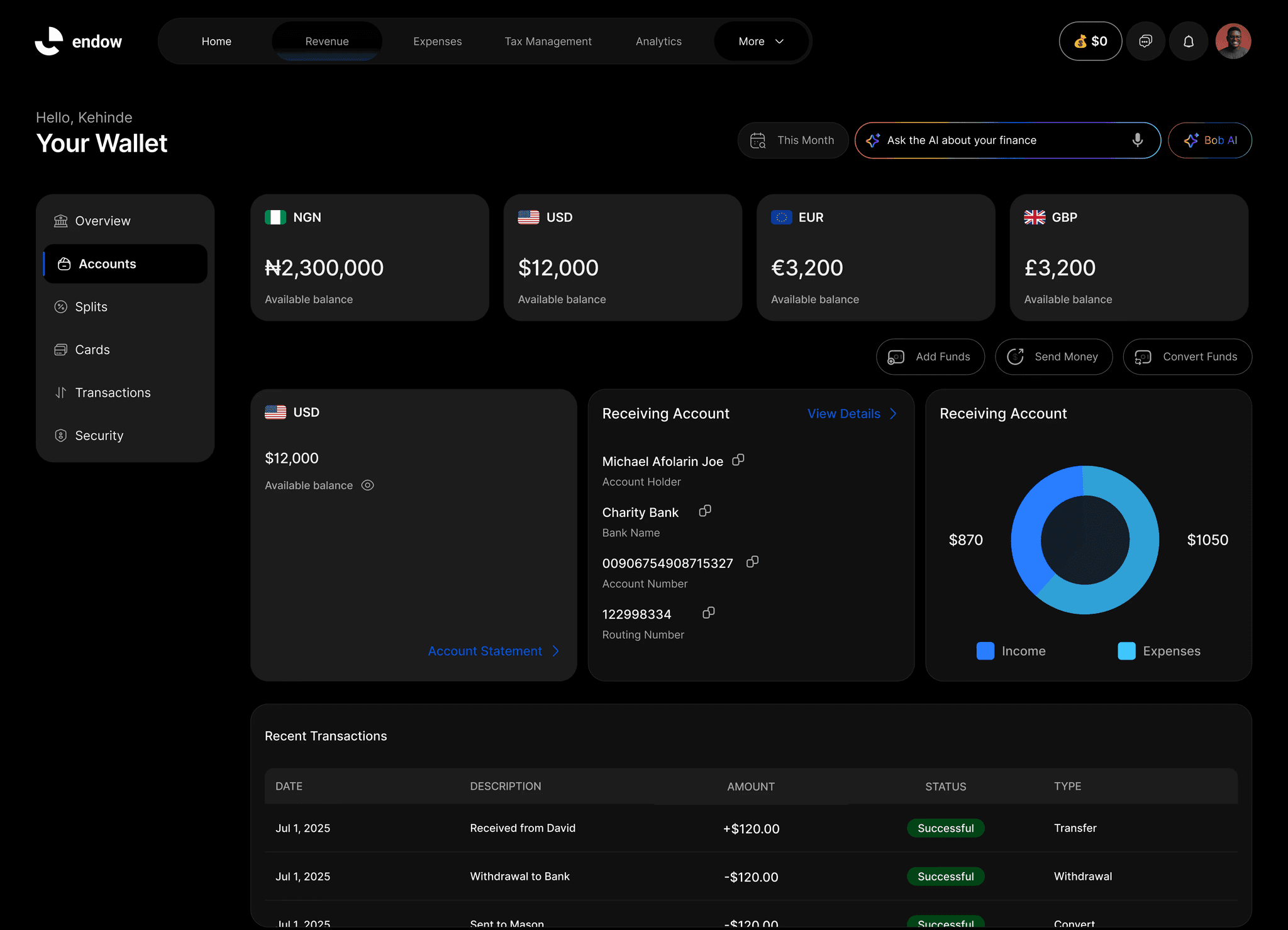This screenshot has width=1288, height=930.
Task: Toggle available balance visibility eye
Action: tap(368, 485)
